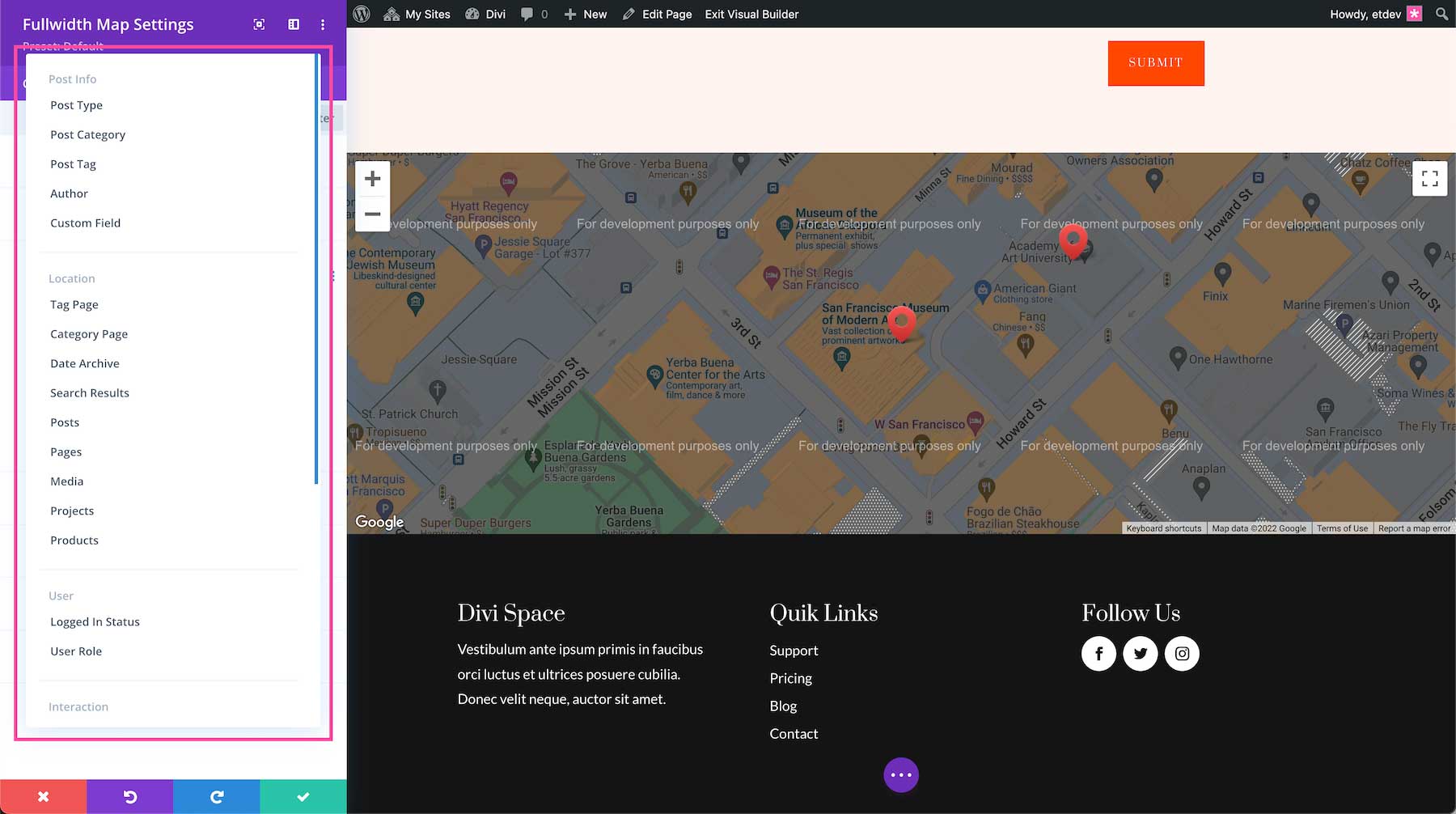This screenshot has height=814, width=1456.
Task: Undo changes with the purple undo button
Action: (x=129, y=796)
